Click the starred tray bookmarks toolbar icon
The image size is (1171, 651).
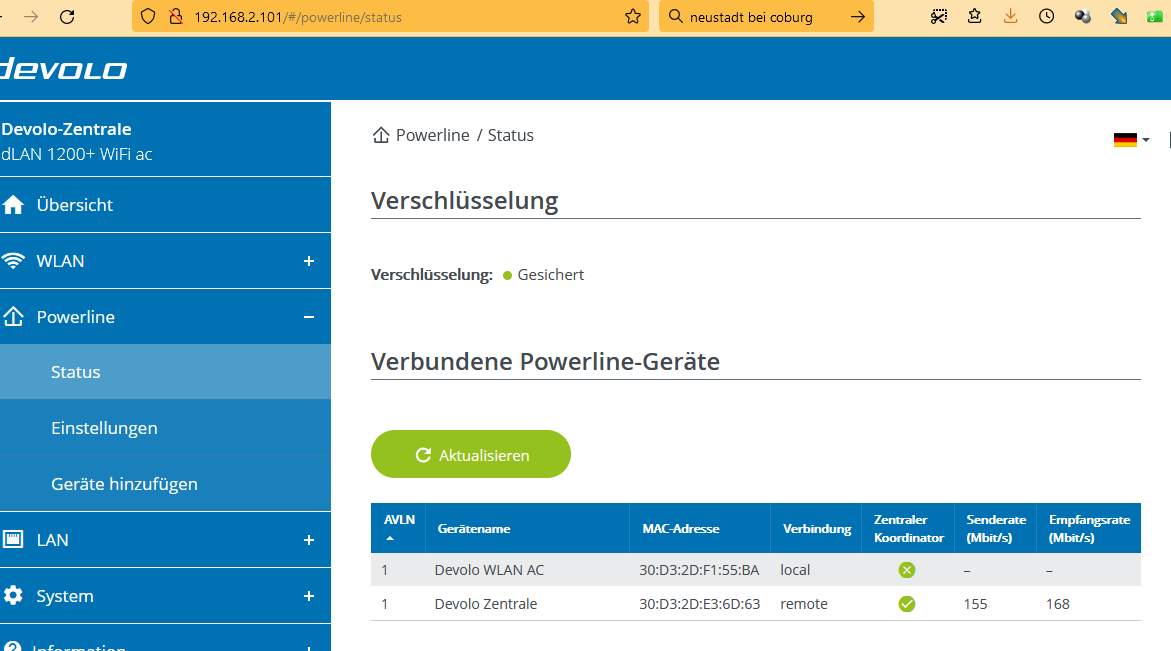(x=975, y=16)
